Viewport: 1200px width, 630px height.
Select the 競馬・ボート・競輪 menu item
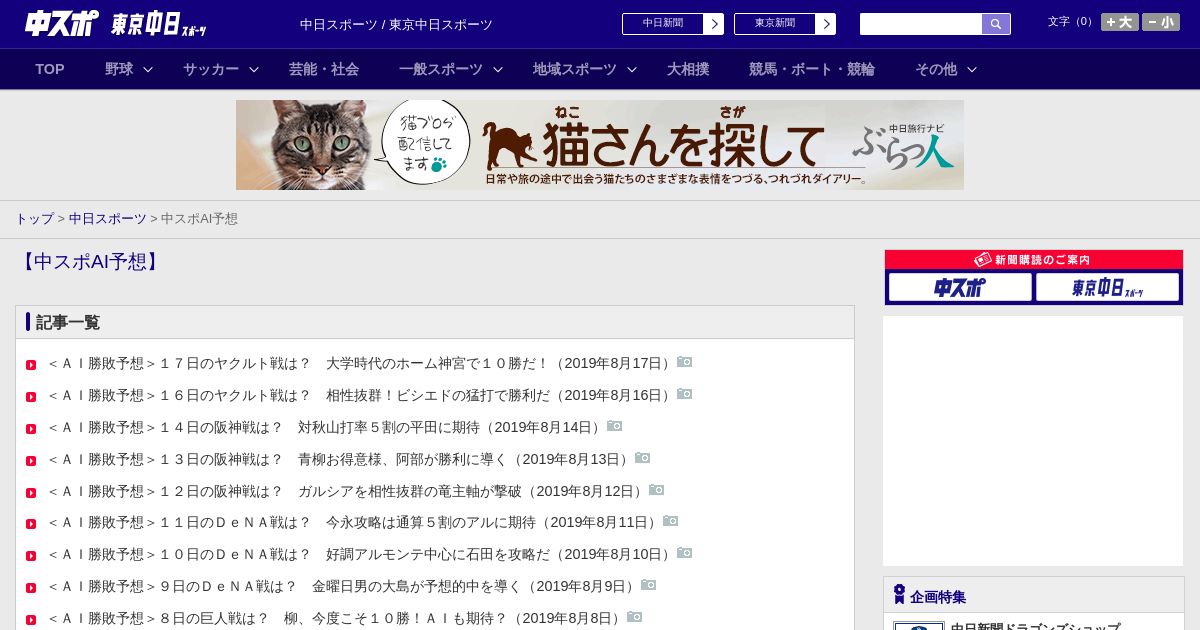point(812,69)
